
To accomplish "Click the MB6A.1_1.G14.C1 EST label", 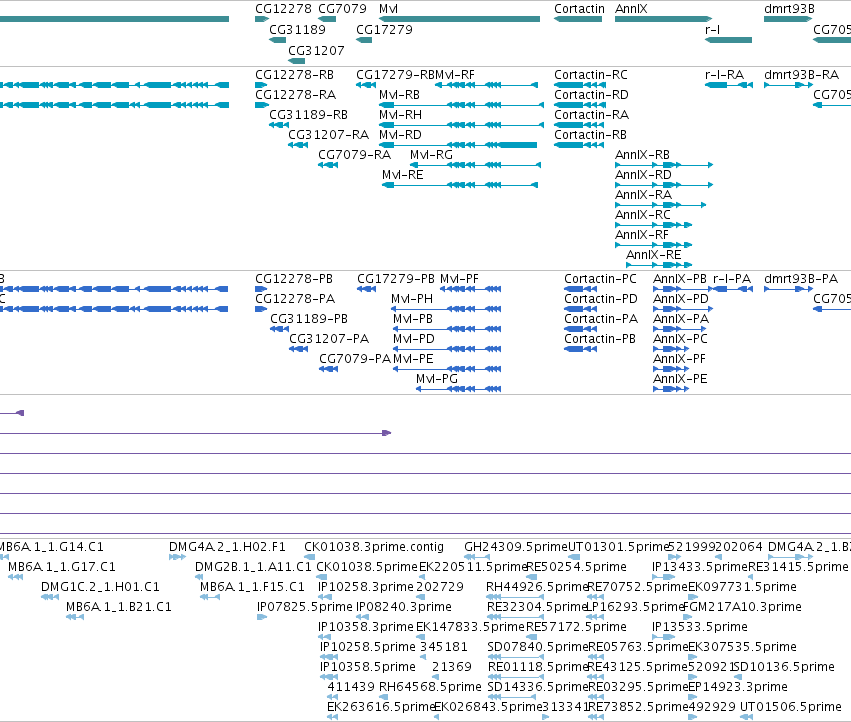I will [51, 547].
